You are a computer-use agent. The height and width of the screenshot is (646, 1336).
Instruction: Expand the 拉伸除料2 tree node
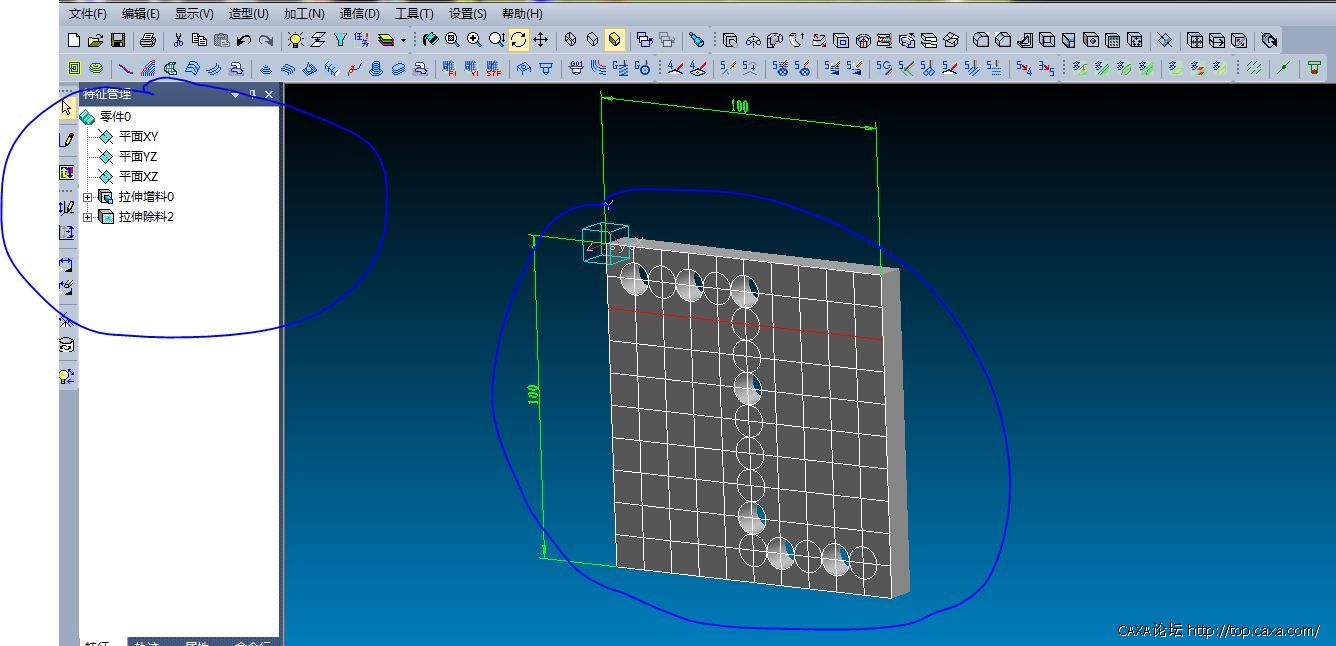tap(88, 217)
